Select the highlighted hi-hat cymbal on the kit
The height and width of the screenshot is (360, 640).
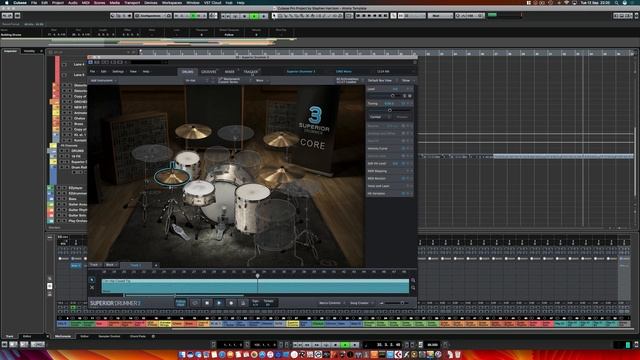click(172, 176)
